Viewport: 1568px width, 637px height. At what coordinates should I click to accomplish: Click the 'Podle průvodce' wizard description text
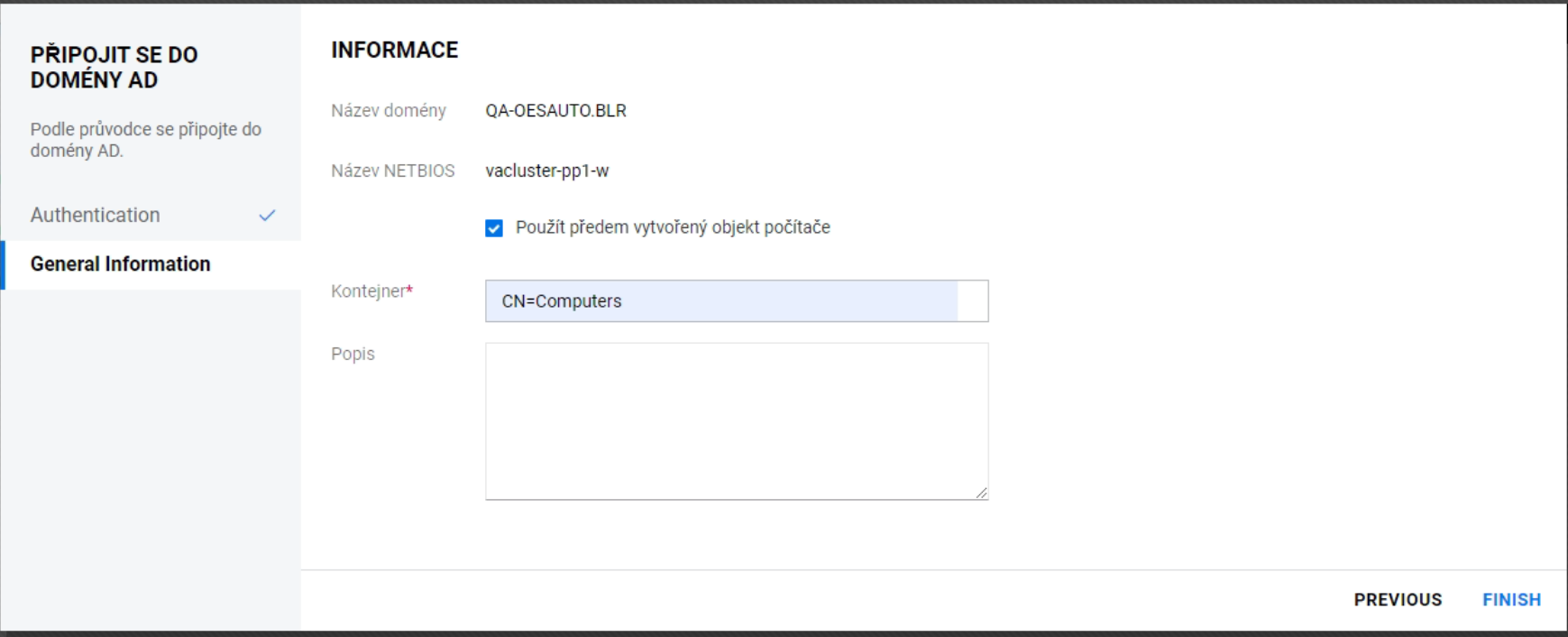[146, 140]
